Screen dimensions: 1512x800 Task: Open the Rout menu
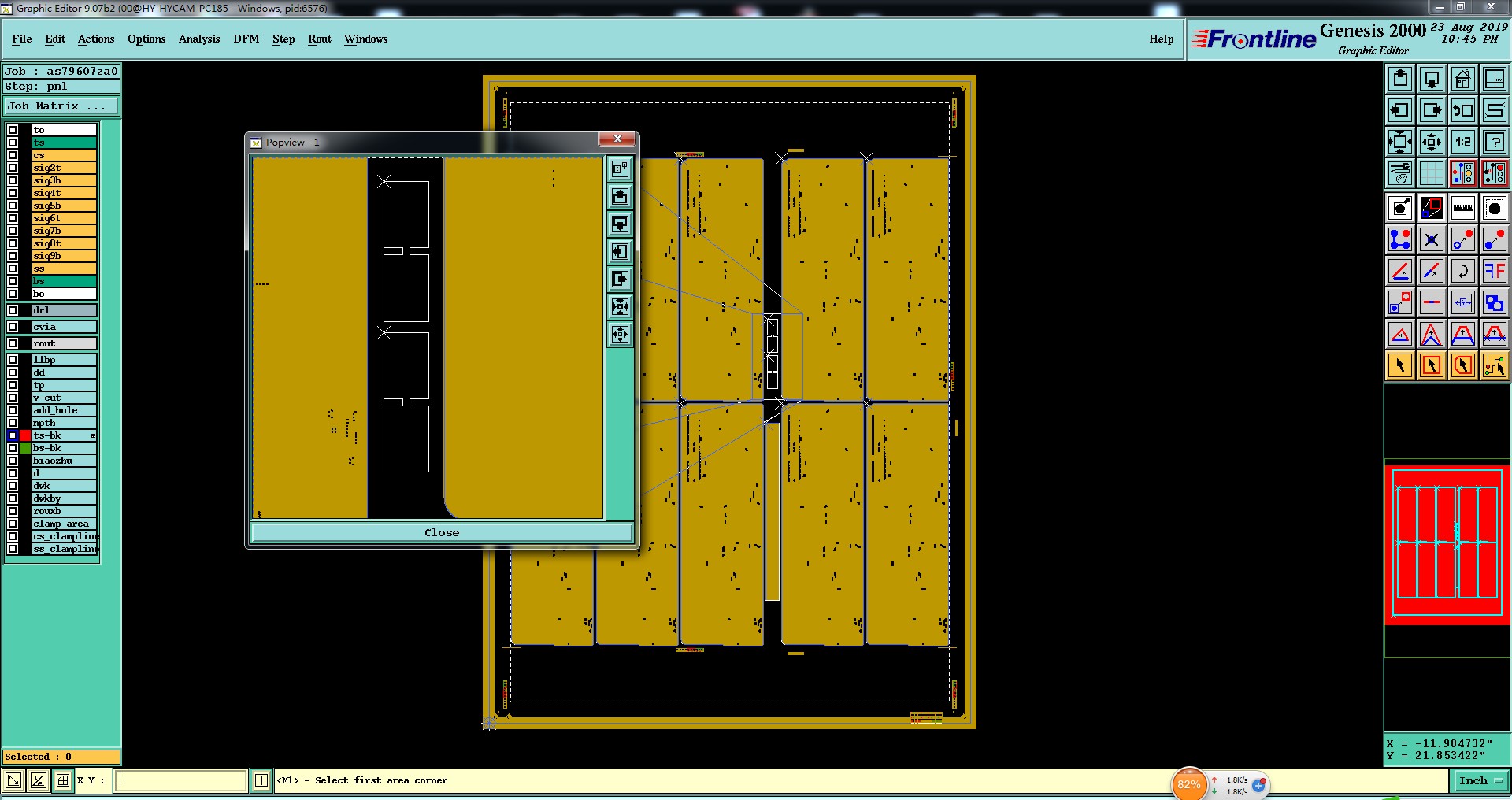point(320,39)
